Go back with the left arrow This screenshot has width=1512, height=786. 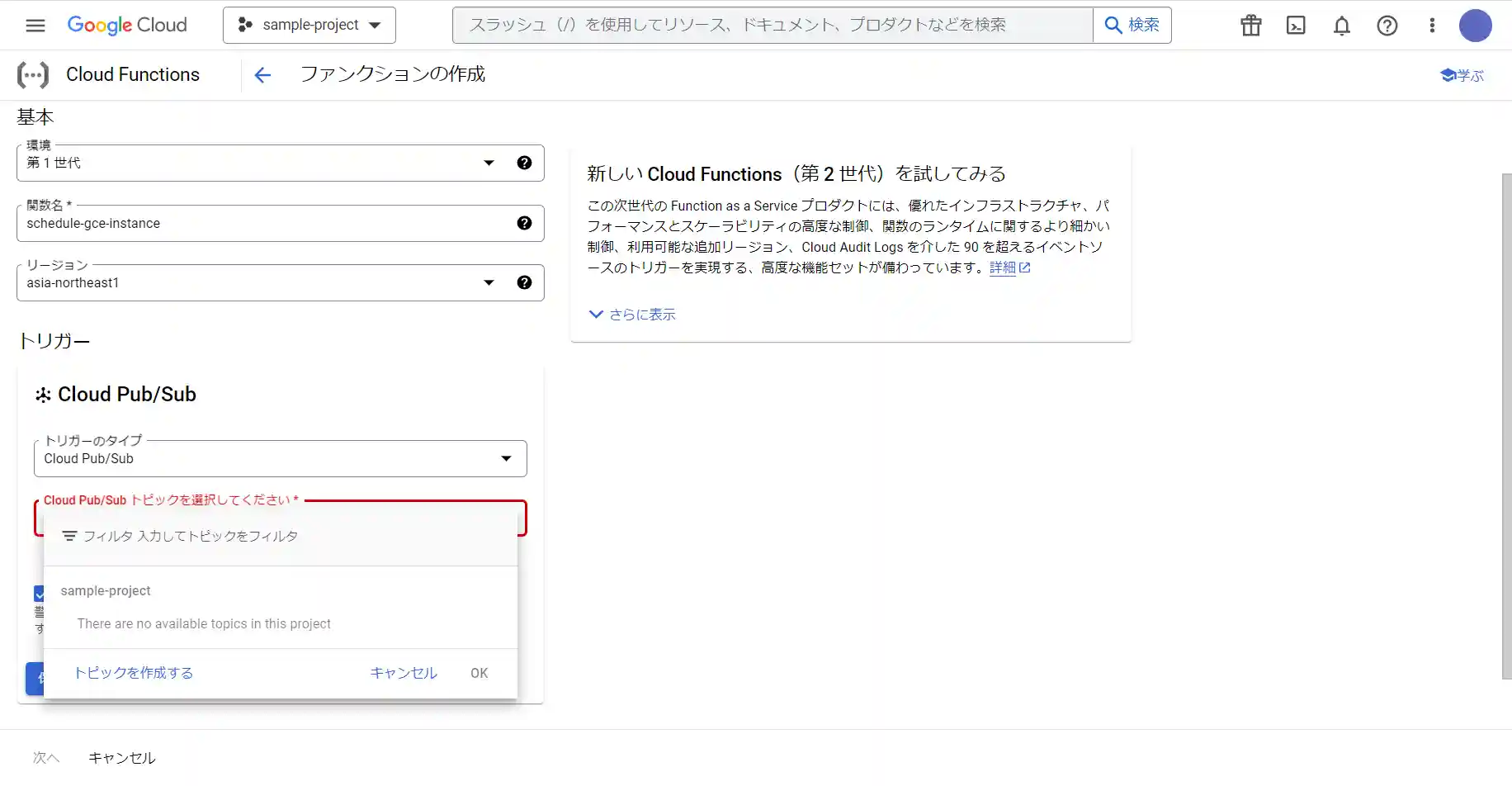tap(262, 75)
